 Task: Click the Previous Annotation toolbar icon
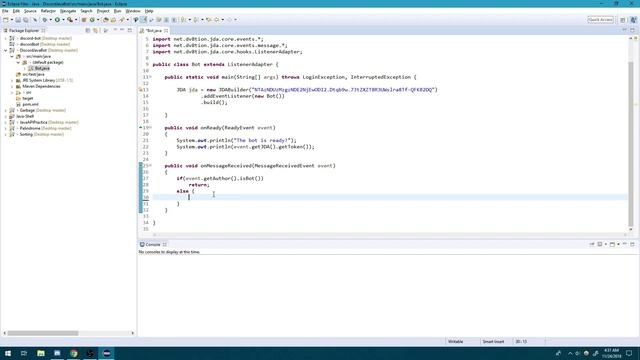(196, 20)
